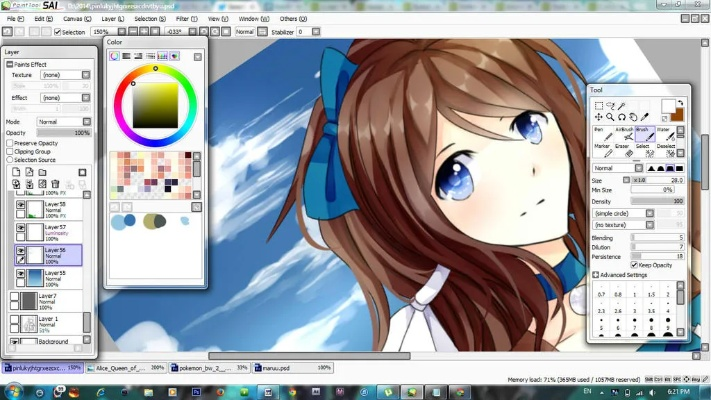Select the AirBrush tool
This screenshot has width=711, height=400.
(x=623, y=135)
